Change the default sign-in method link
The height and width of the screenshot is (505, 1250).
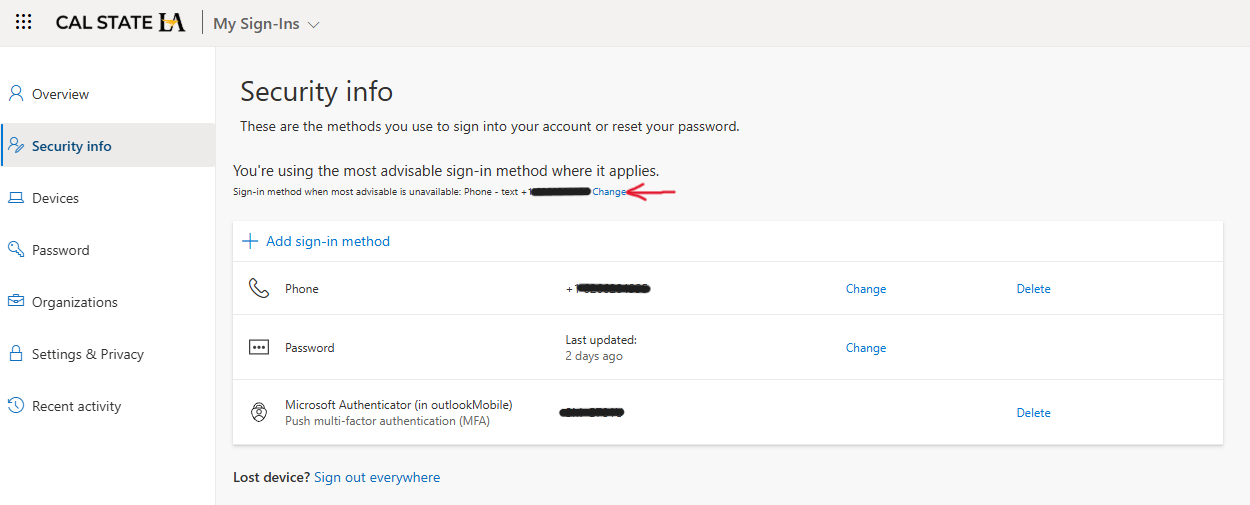pos(609,192)
